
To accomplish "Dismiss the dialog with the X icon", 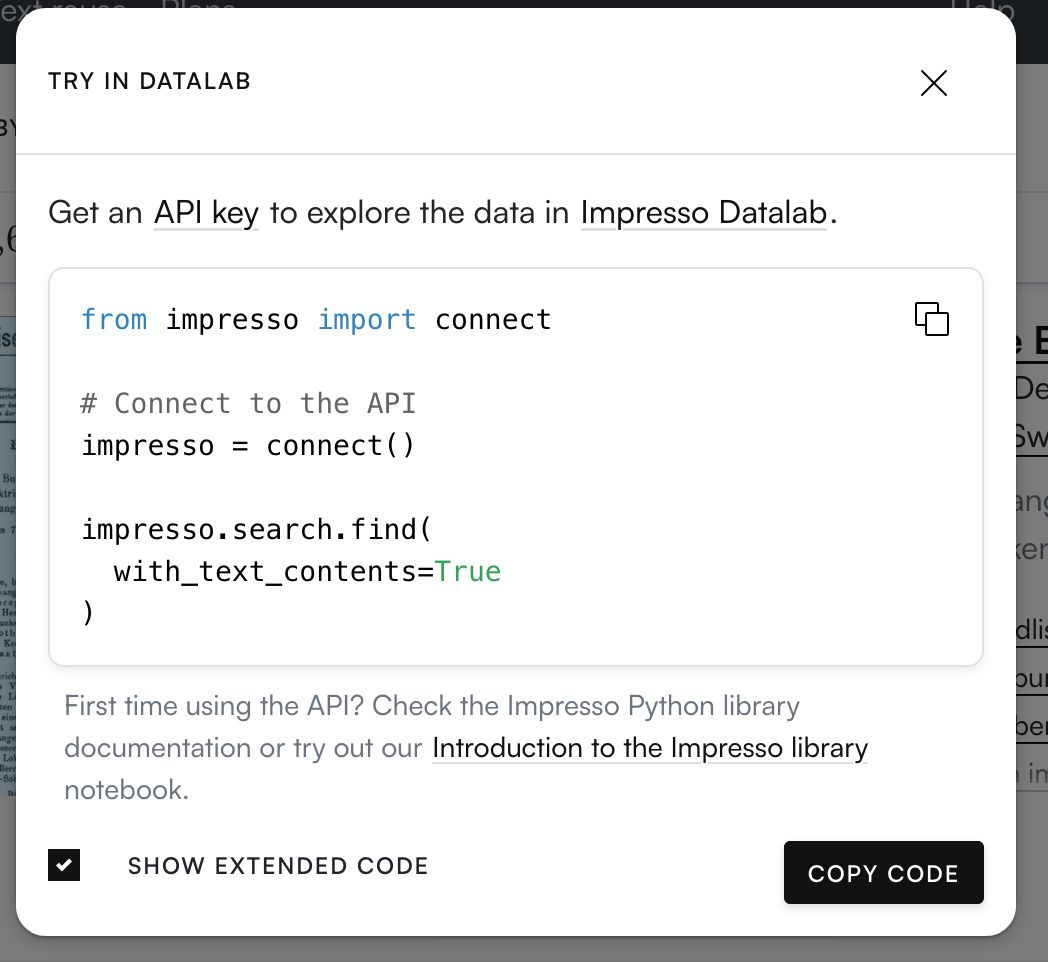I will [933, 83].
